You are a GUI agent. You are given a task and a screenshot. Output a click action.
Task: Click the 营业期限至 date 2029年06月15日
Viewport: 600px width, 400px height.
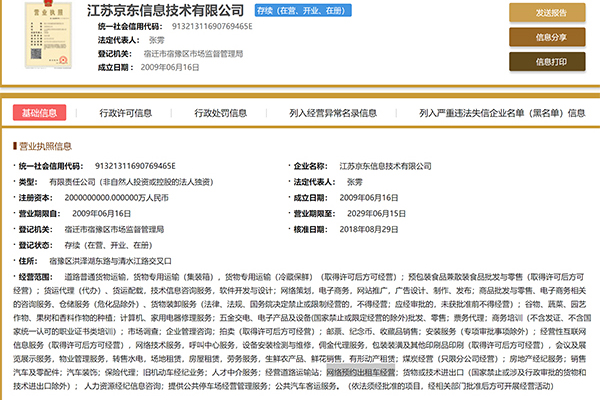[x=376, y=214]
